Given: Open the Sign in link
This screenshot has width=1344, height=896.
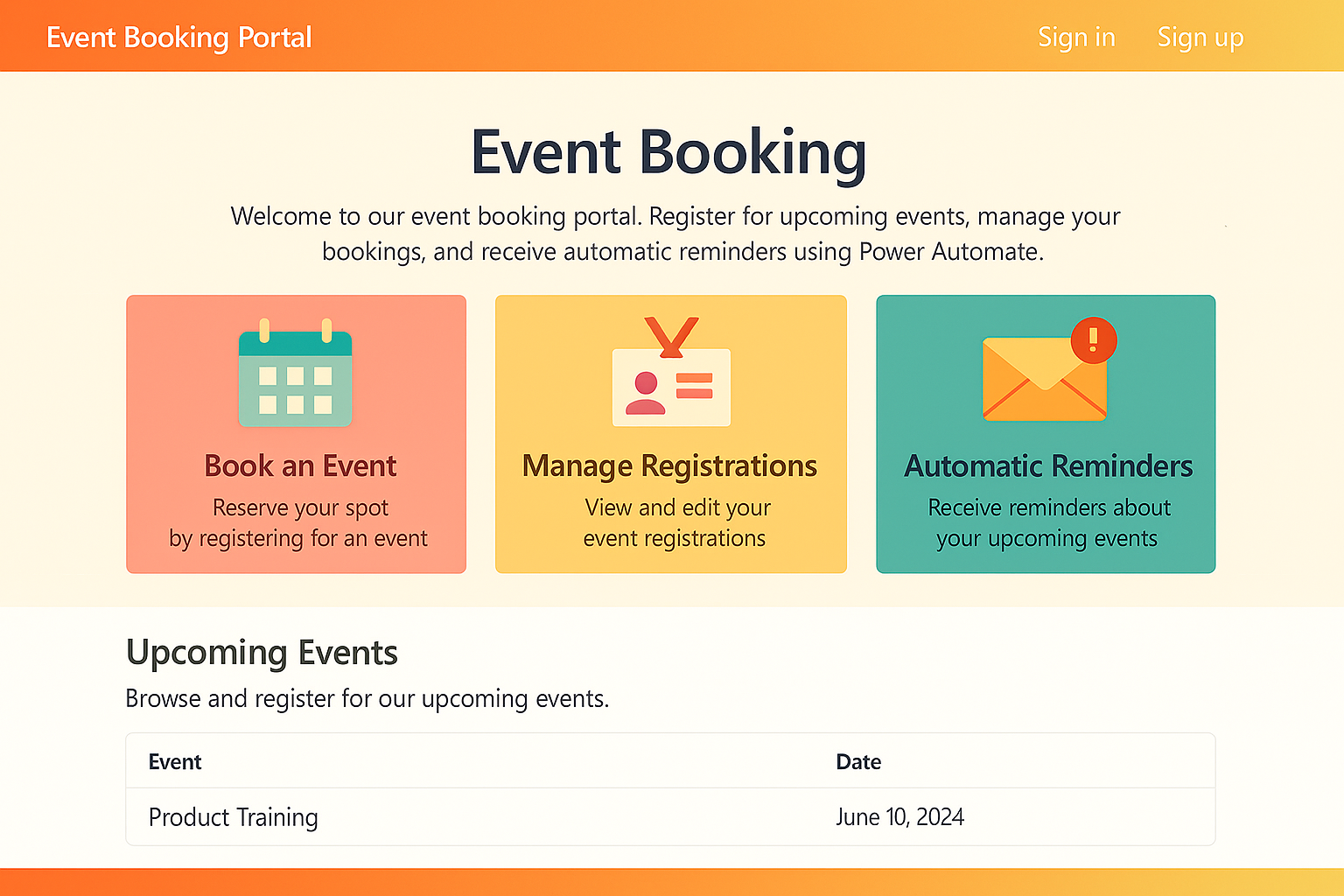Looking at the screenshot, I should click(x=1076, y=38).
